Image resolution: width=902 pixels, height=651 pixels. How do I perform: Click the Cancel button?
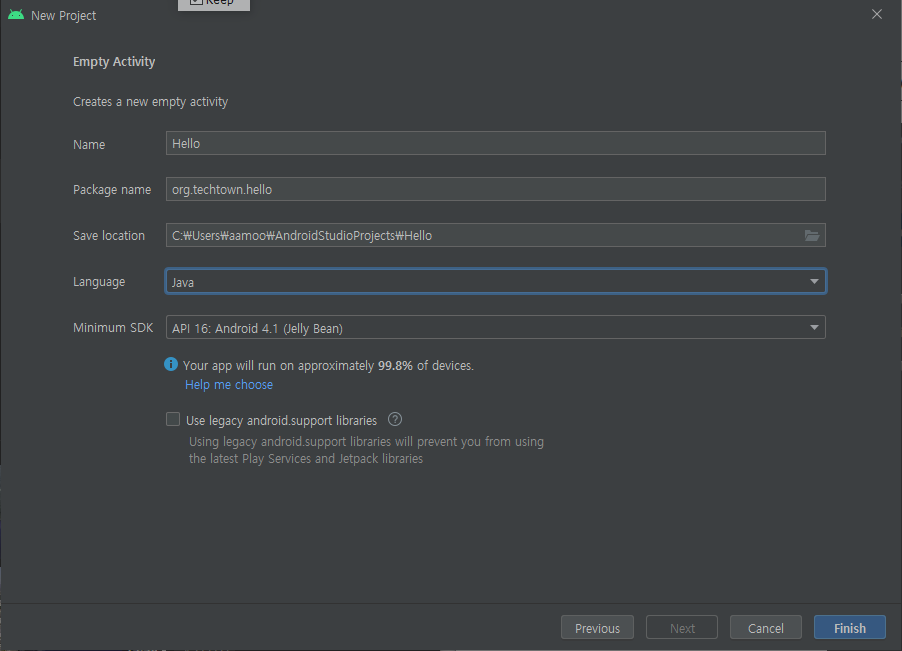[x=766, y=627]
